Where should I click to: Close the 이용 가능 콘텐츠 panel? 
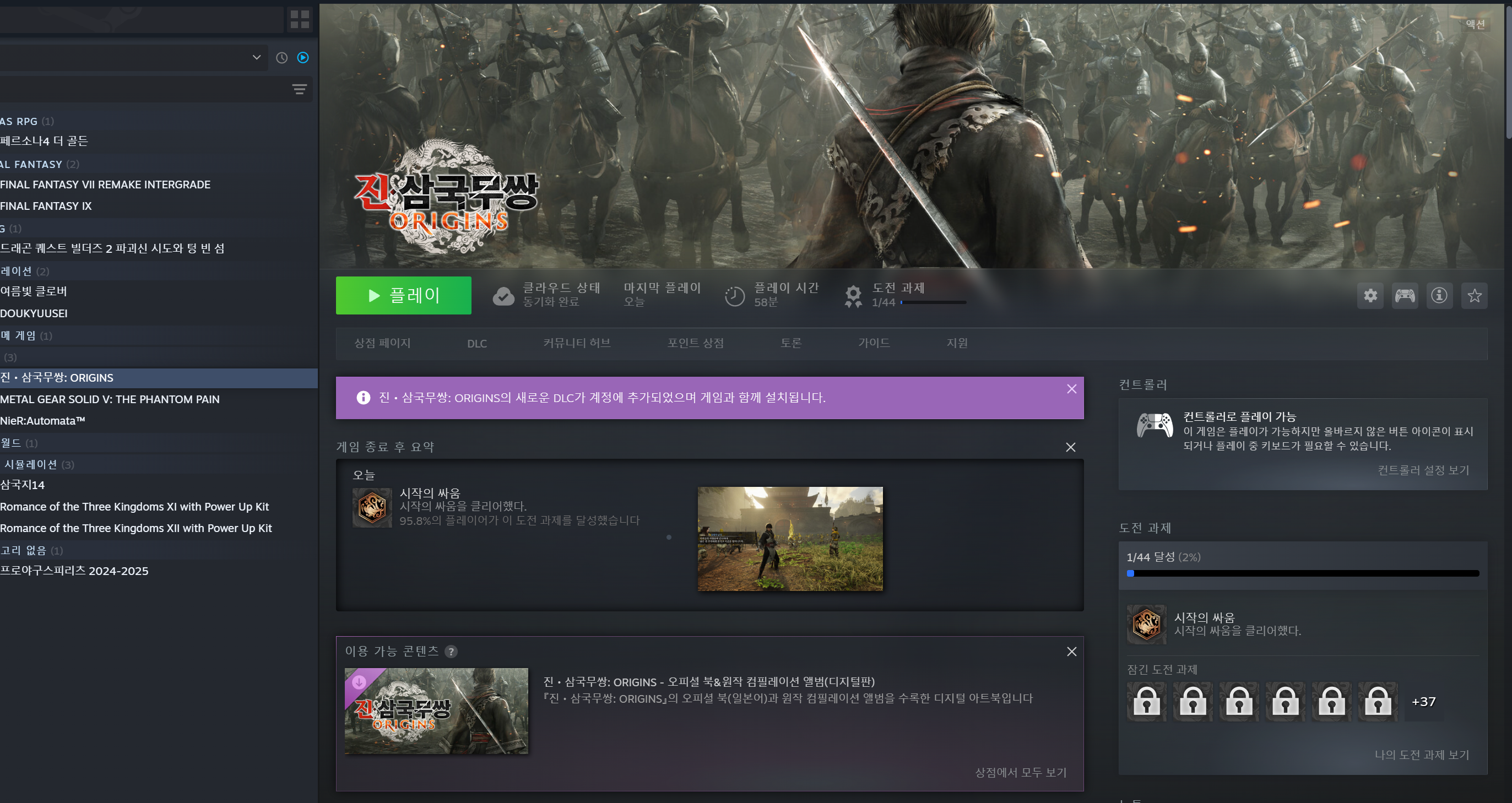pyautogui.click(x=1071, y=652)
